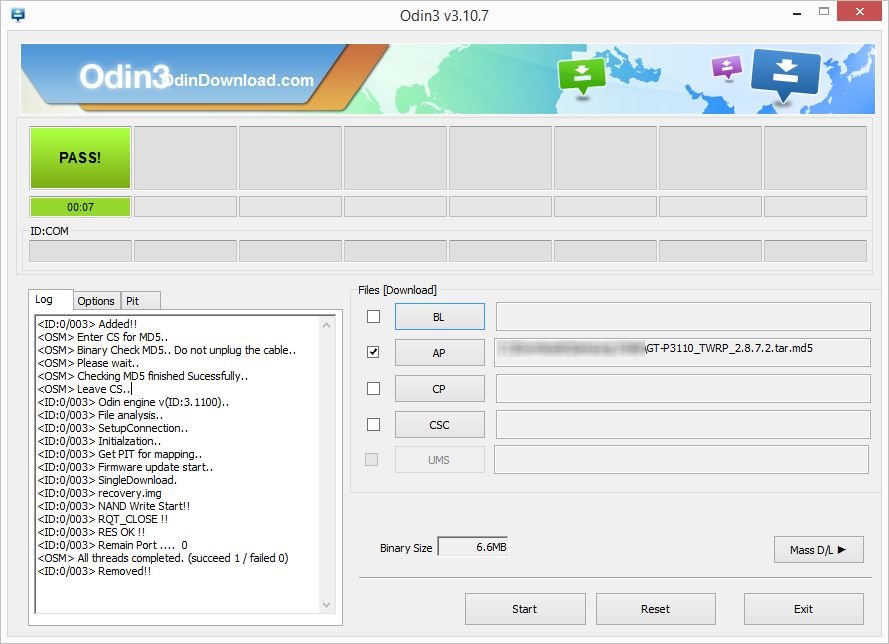This screenshot has width=889, height=644.
Task: Click the log scrollbar down arrow
Action: (x=326, y=605)
